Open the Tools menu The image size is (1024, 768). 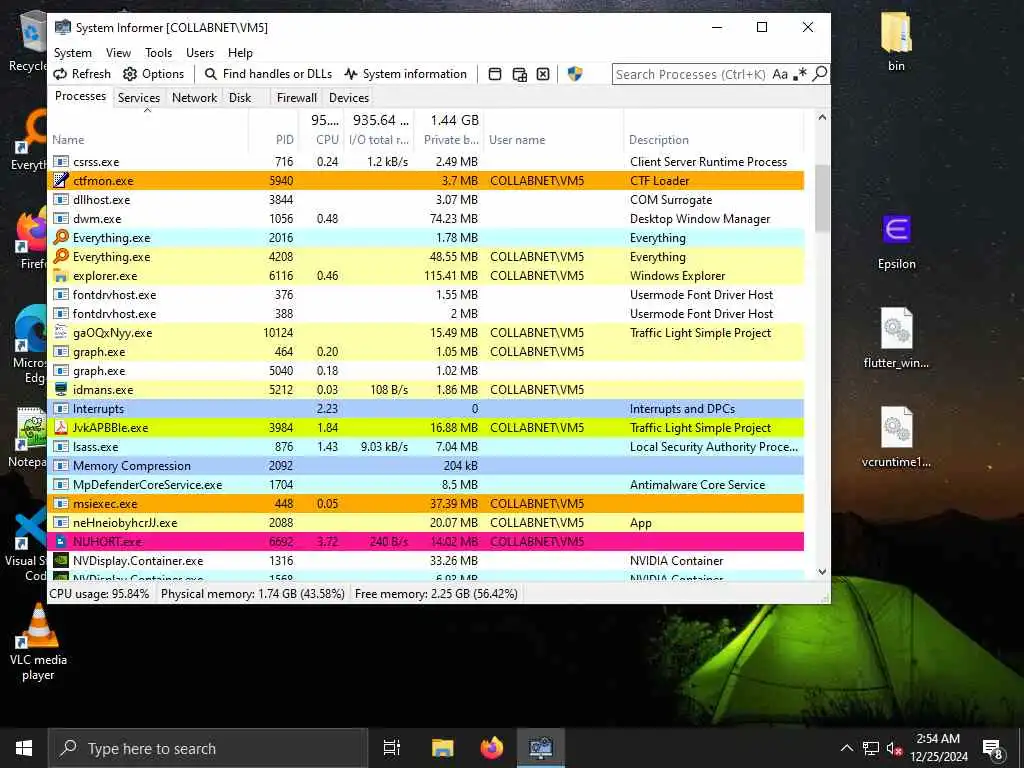pyautogui.click(x=158, y=53)
